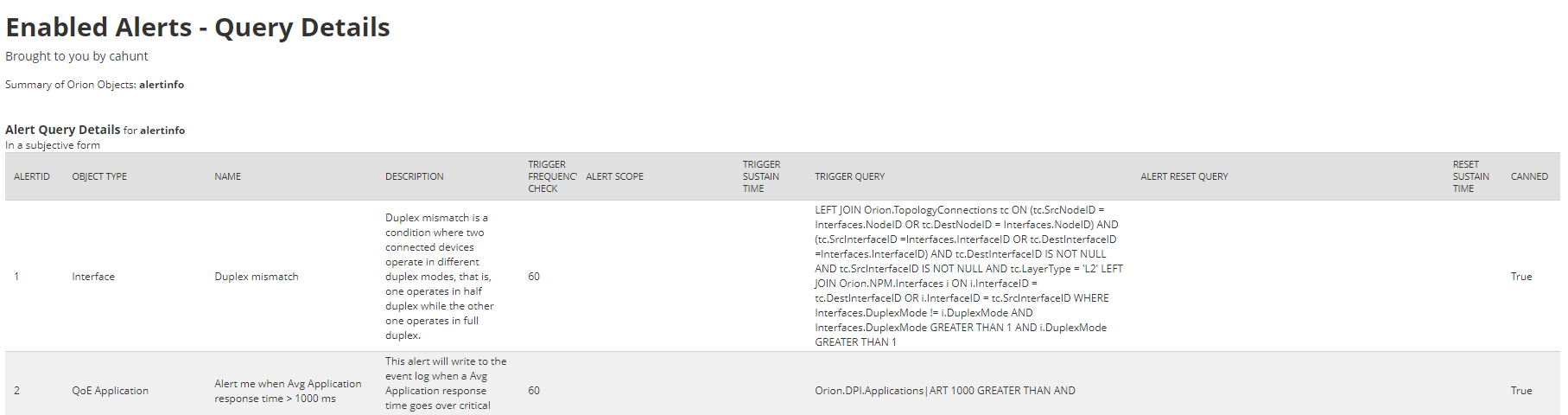The height and width of the screenshot is (415, 1568).
Task: Click the ALERT SCOPE column header
Action: click(615, 176)
